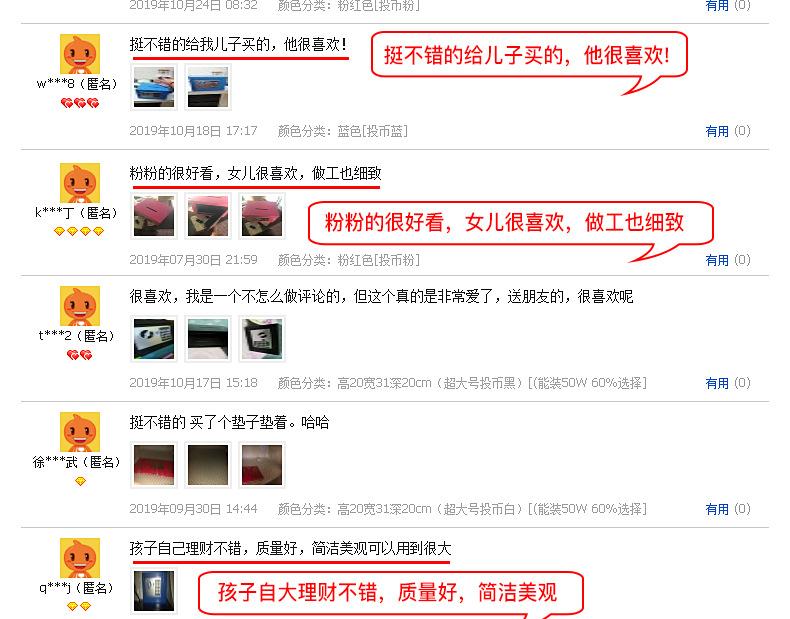Mark the 2019年07月30日 review as 有用
This screenshot has width=790, height=619.
tap(717, 260)
